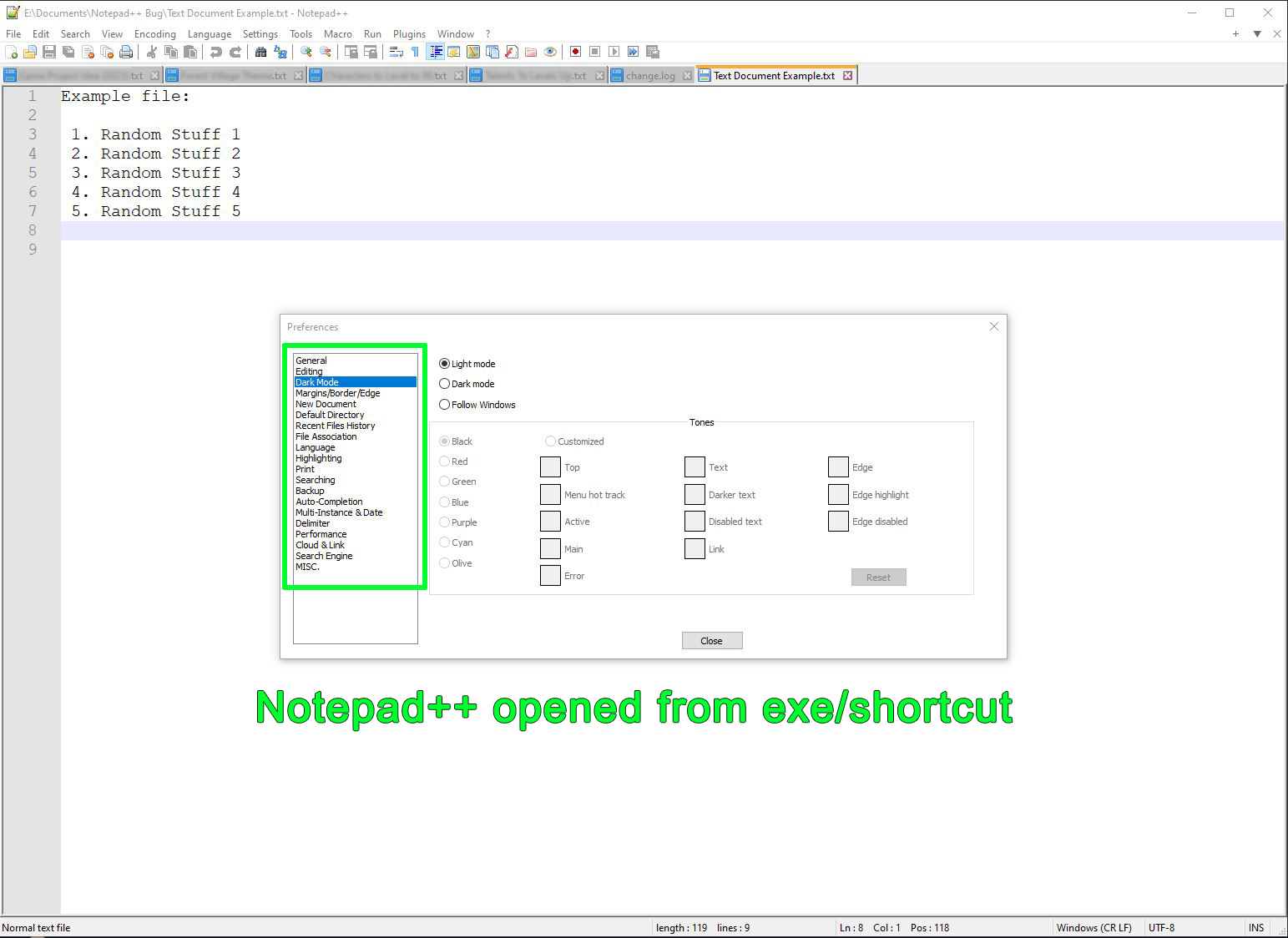Click the plus button at the top right
The height and width of the screenshot is (938, 1288).
pos(1235,34)
